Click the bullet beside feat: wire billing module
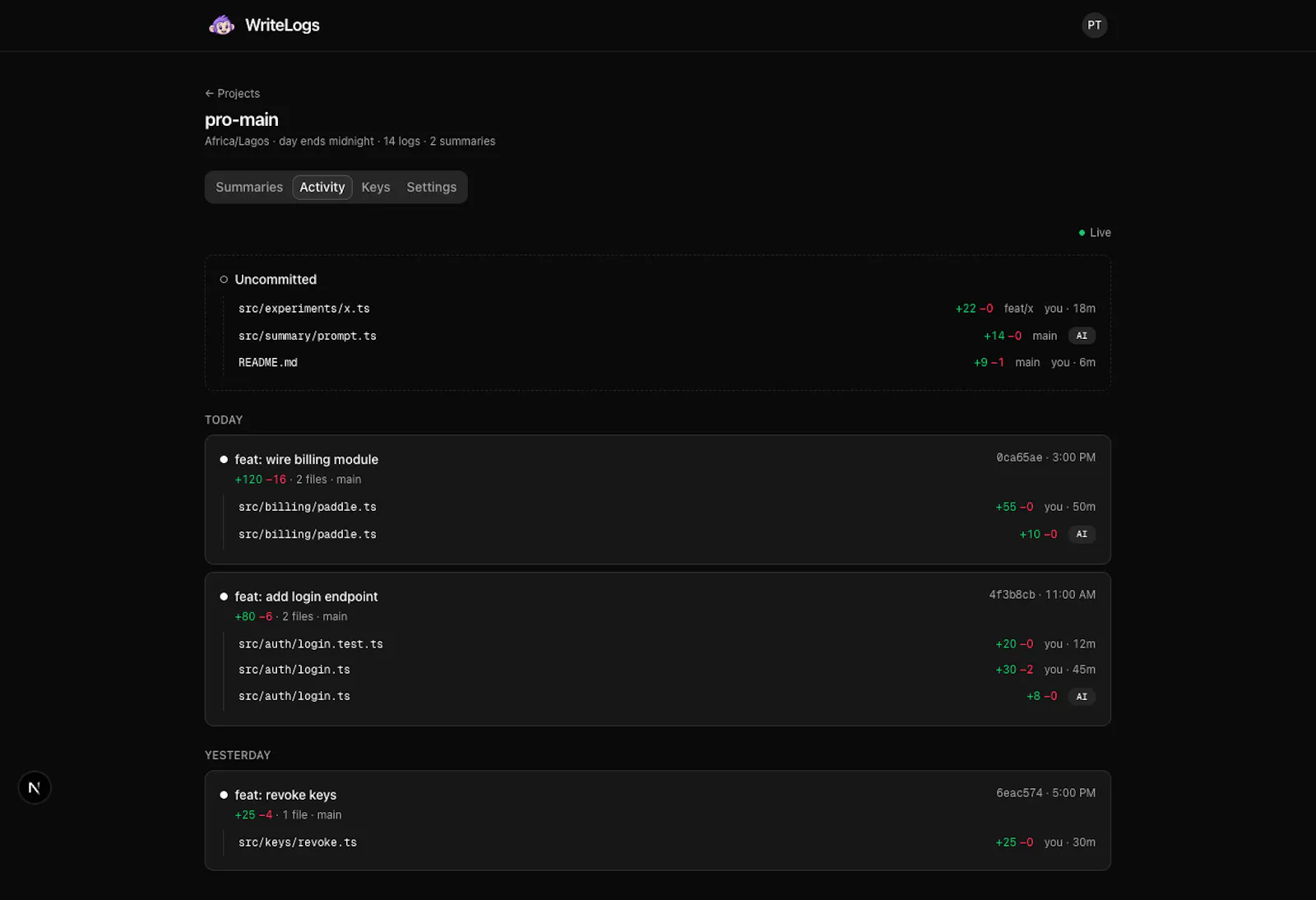The height and width of the screenshot is (900, 1316). pyautogui.click(x=224, y=460)
